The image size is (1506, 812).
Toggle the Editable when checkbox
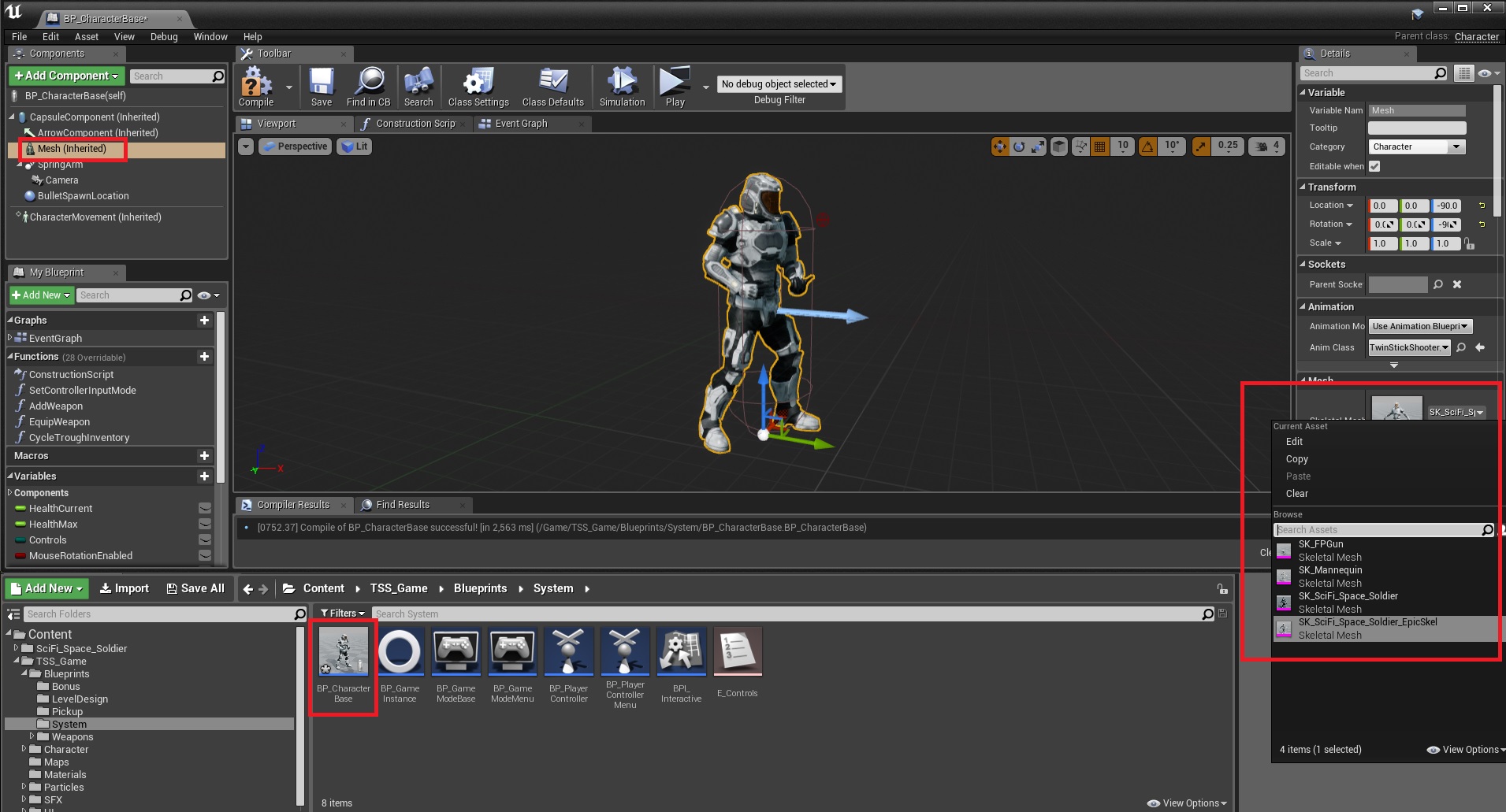click(1374, 166)
